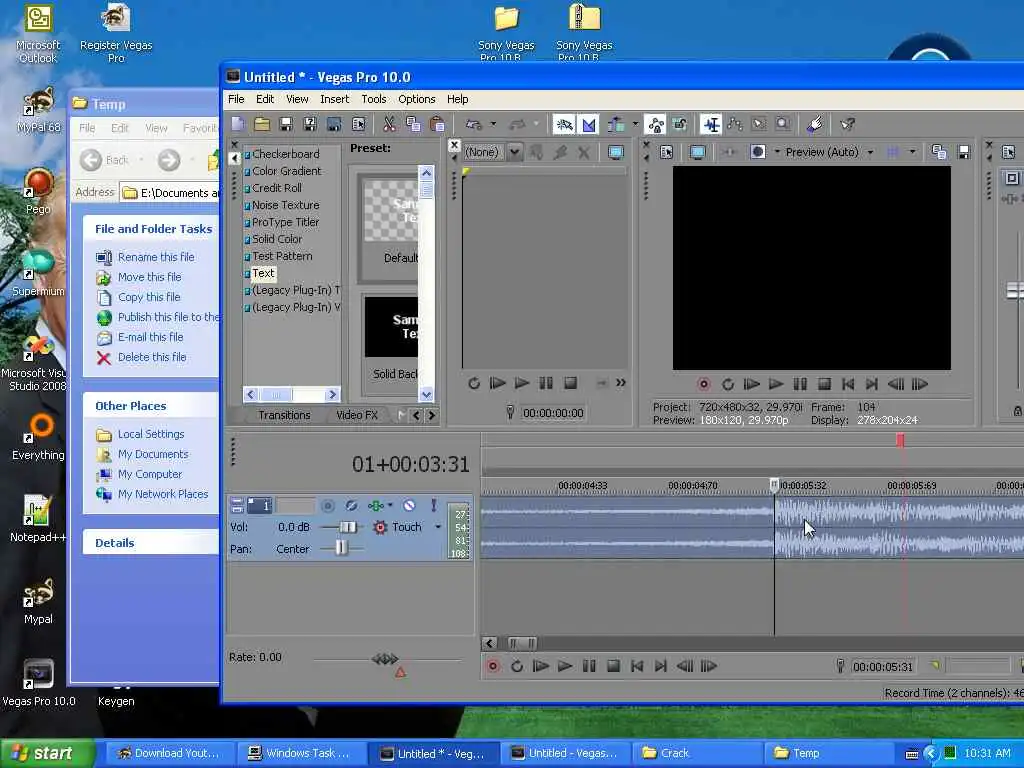Click the Solid Background text preset thumbnail
Screen dimensions: 1024x768
(x=391, y=327)
